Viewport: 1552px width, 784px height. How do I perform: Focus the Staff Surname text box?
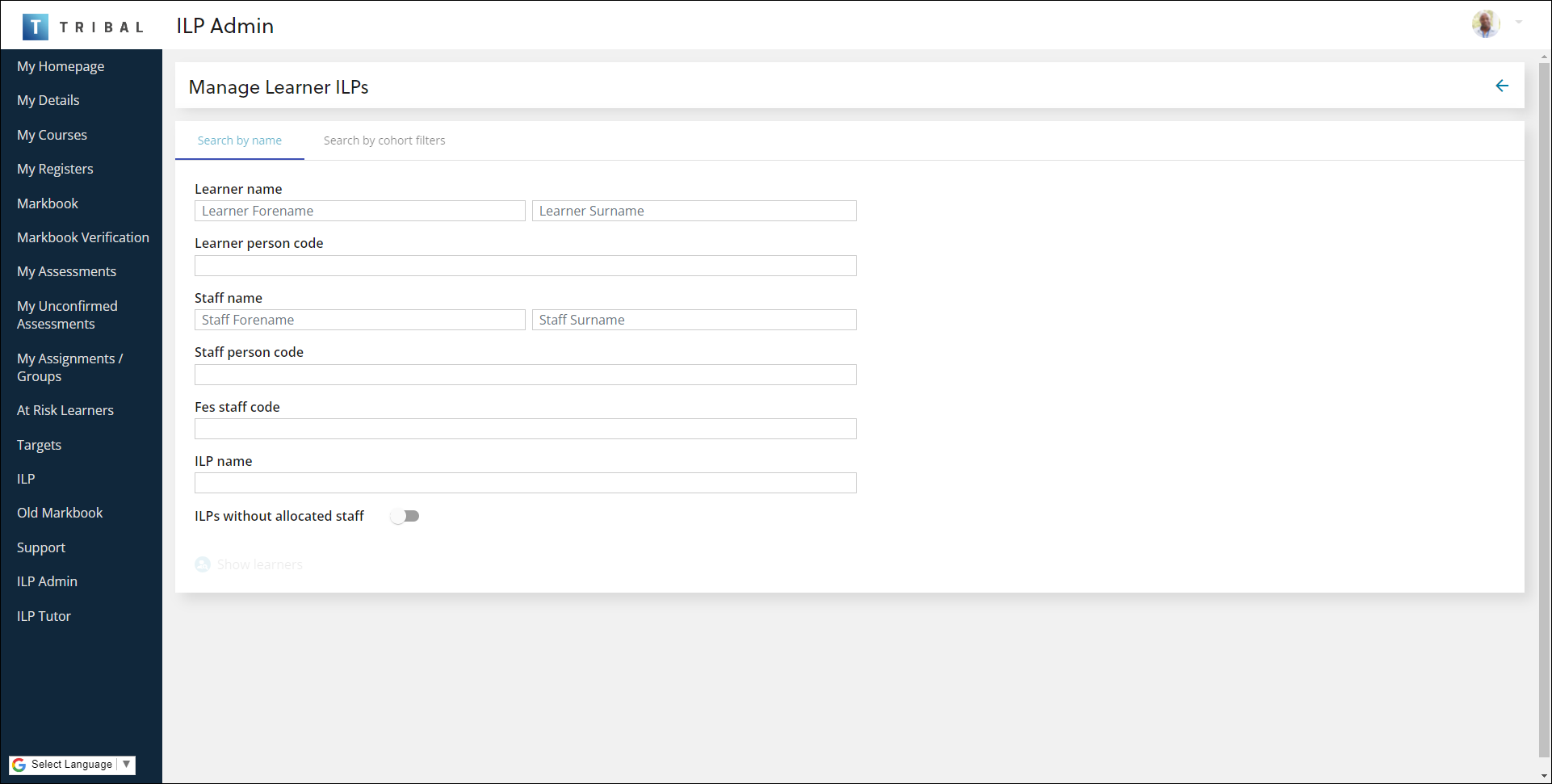(694, 320)
